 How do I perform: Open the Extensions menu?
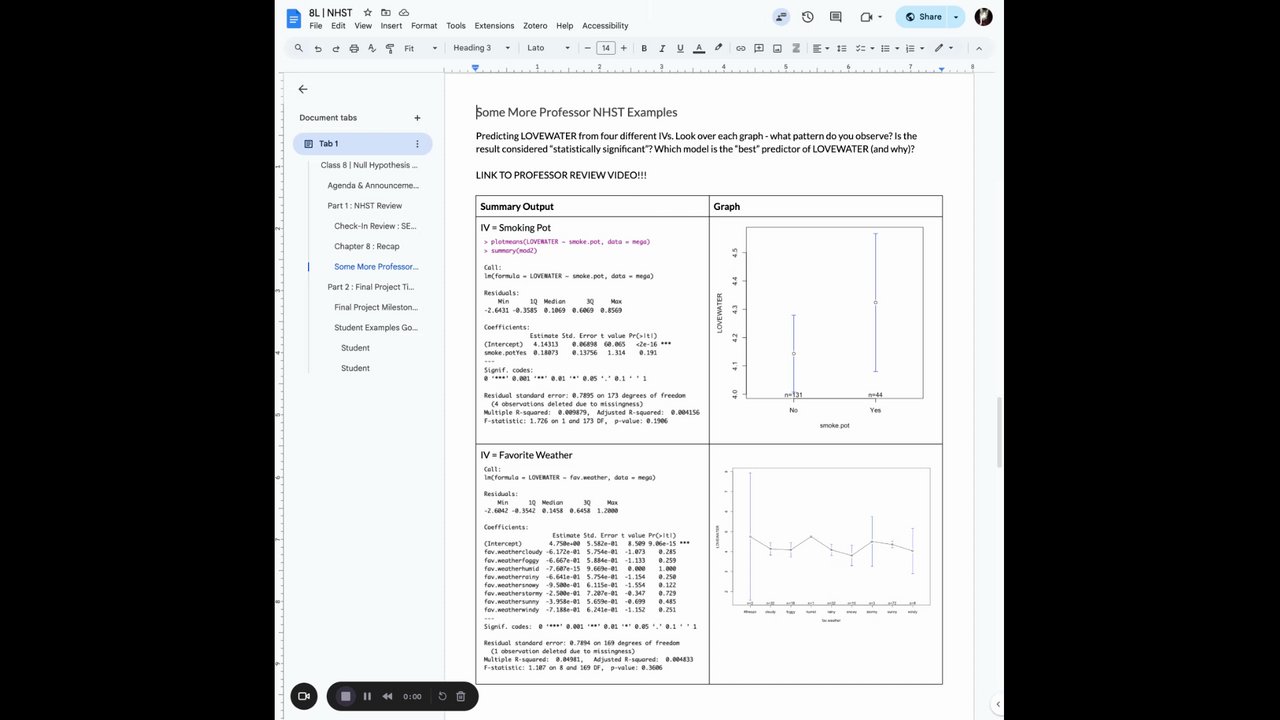pos(494,26)
